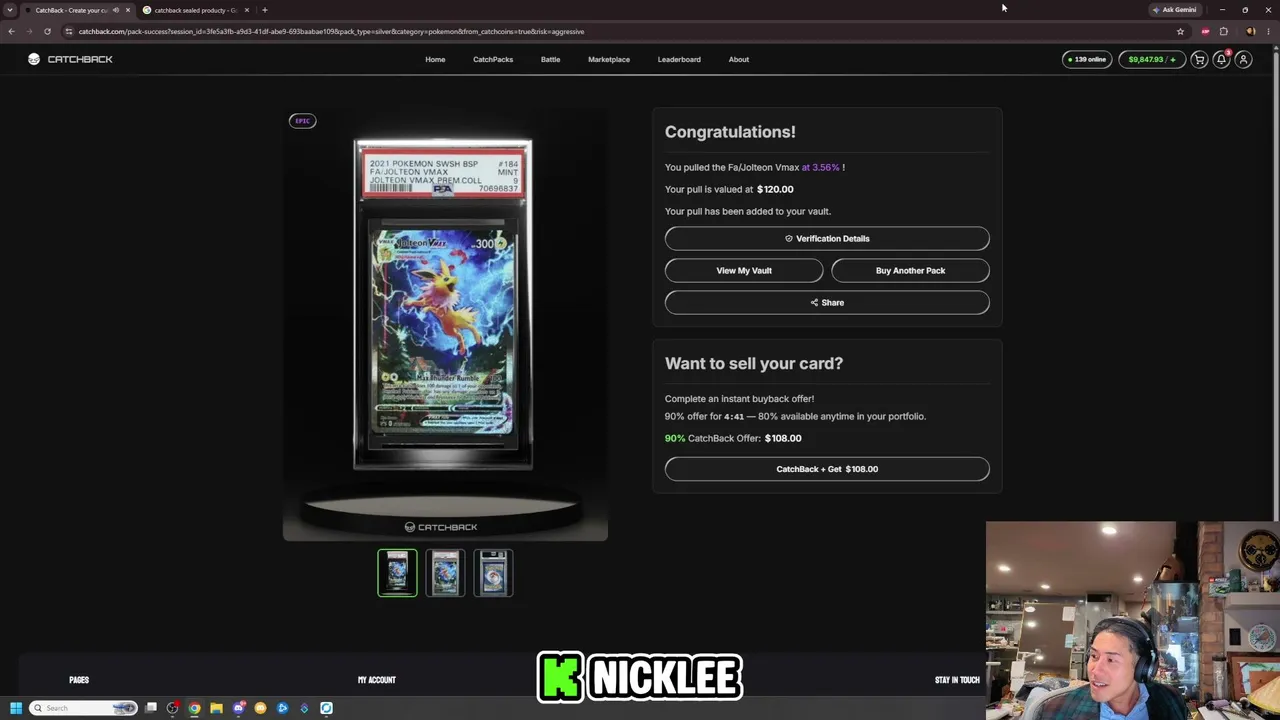Open the site information icon in address bar
Image resolution: width=1280 pixels, height=720 pixels.
[68, 31]
